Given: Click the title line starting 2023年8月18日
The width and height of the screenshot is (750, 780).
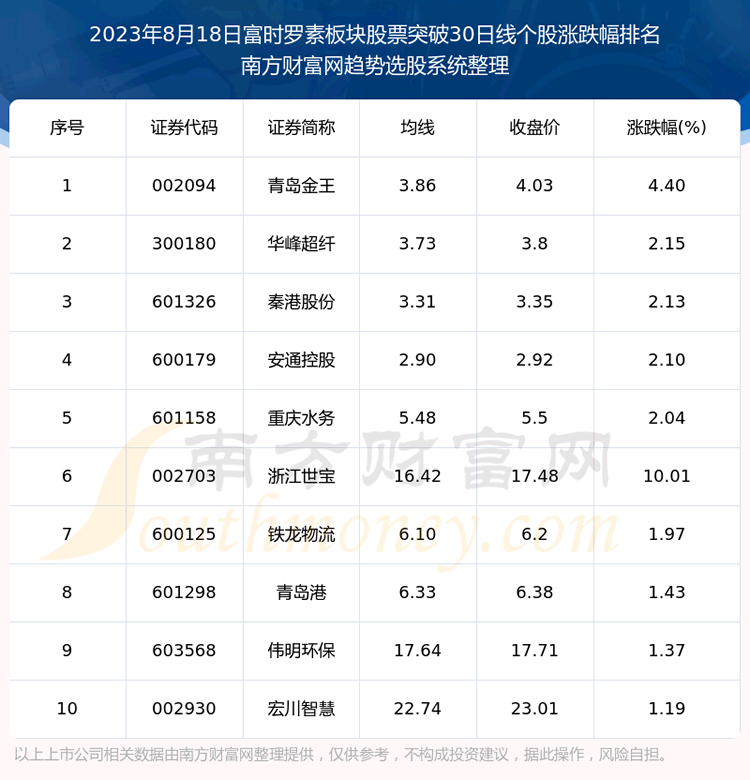Looking at the screenshot, I should tap(375, 35).
